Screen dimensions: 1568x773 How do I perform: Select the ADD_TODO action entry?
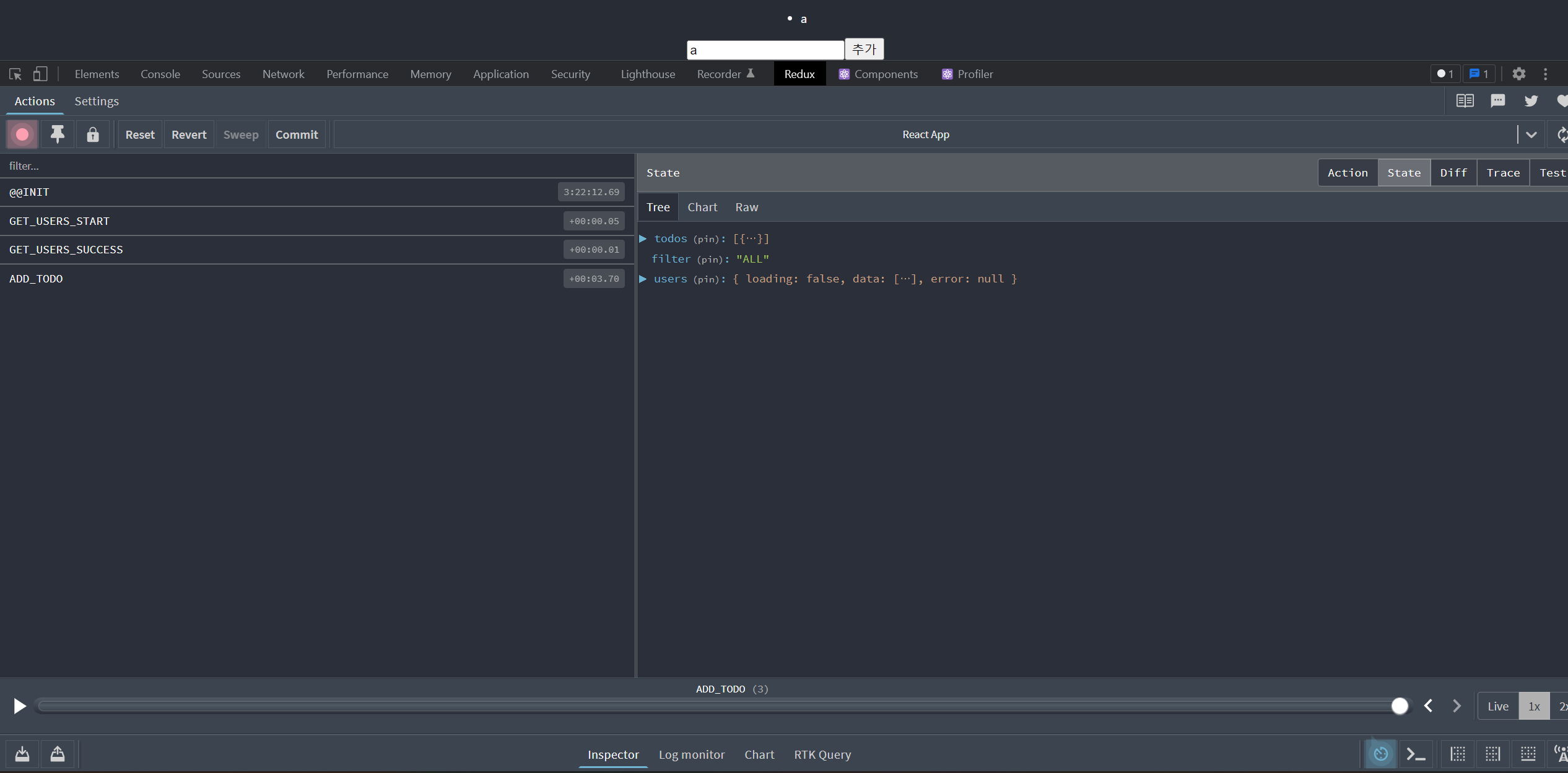(36, 279)
